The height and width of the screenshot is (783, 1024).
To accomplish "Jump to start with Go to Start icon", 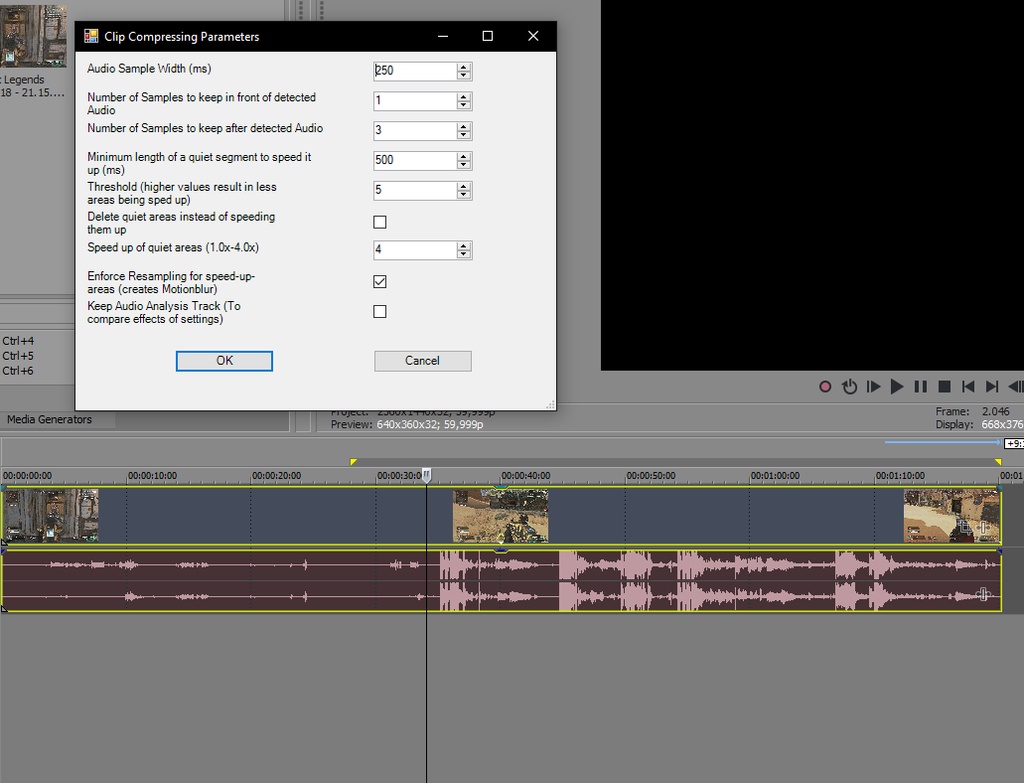I will (x=968, y=386).
